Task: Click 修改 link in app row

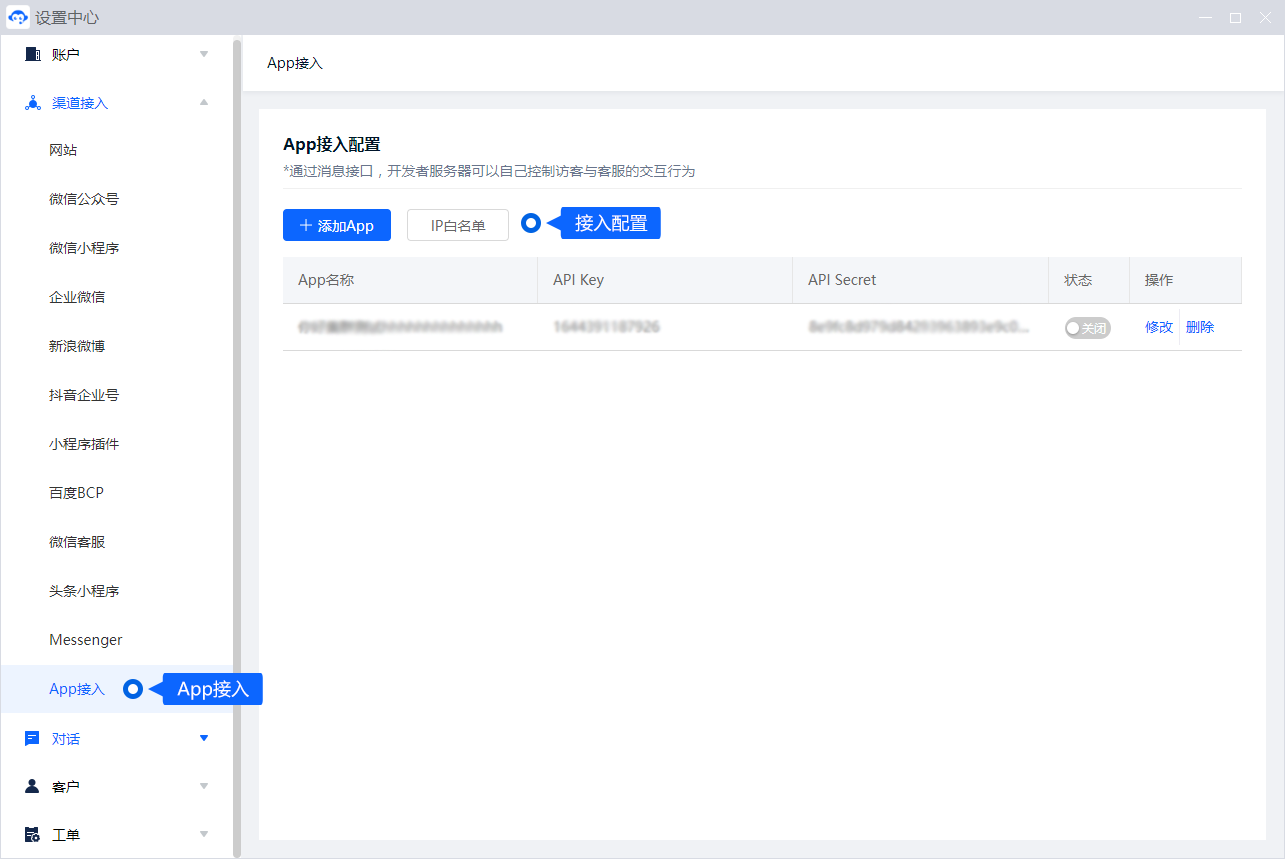Action: tap(1159, 327)
